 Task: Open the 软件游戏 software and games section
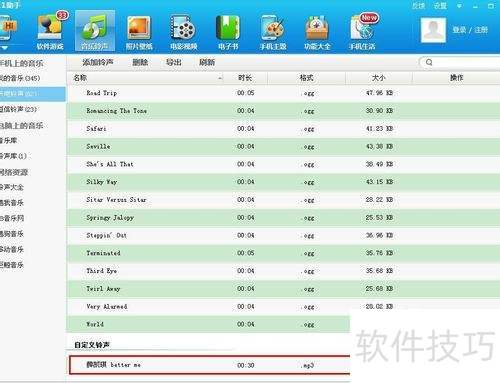[x=50, y=31]
